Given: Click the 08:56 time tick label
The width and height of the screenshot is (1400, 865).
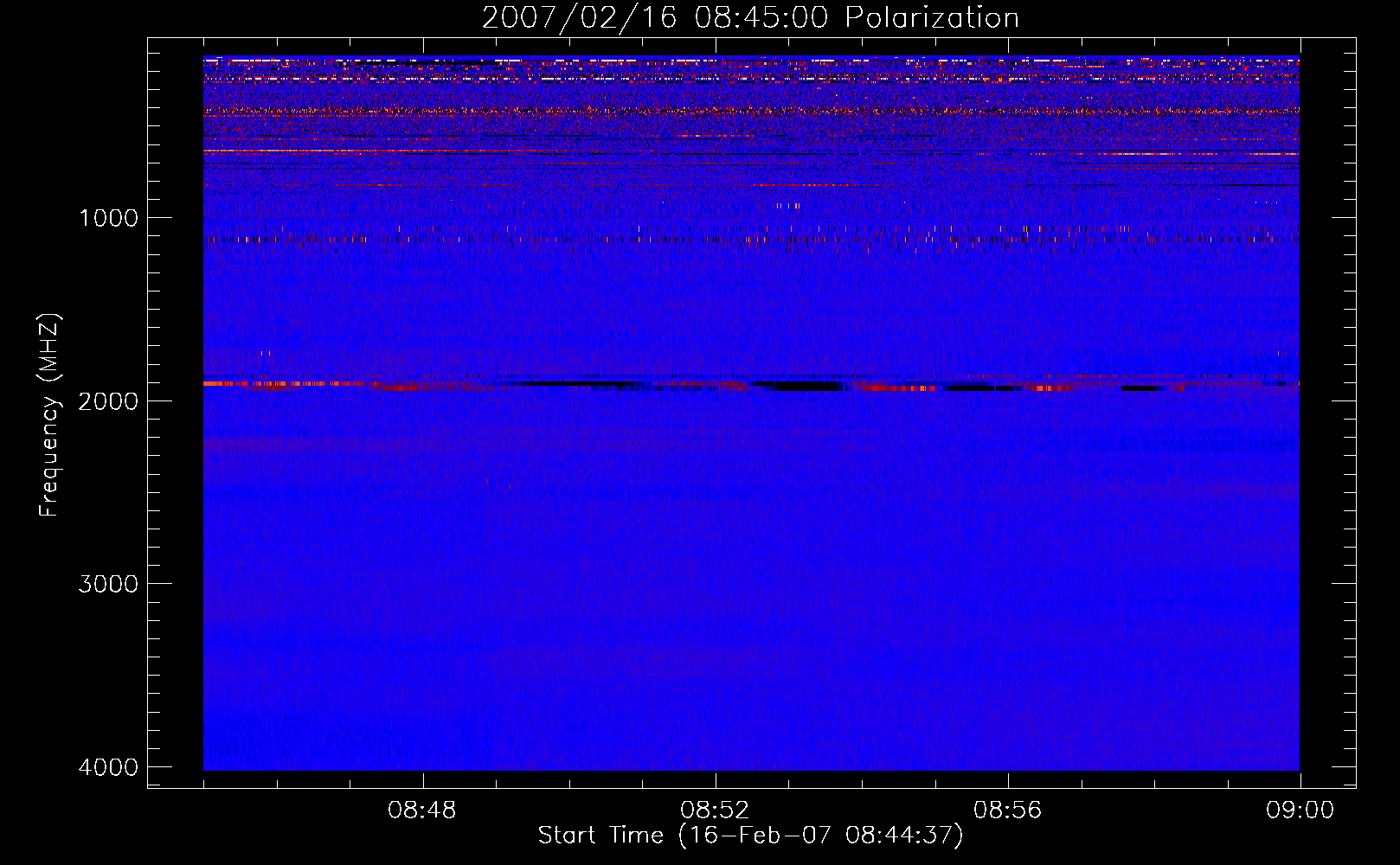Looking at the screenshot, I should 1007,811.
